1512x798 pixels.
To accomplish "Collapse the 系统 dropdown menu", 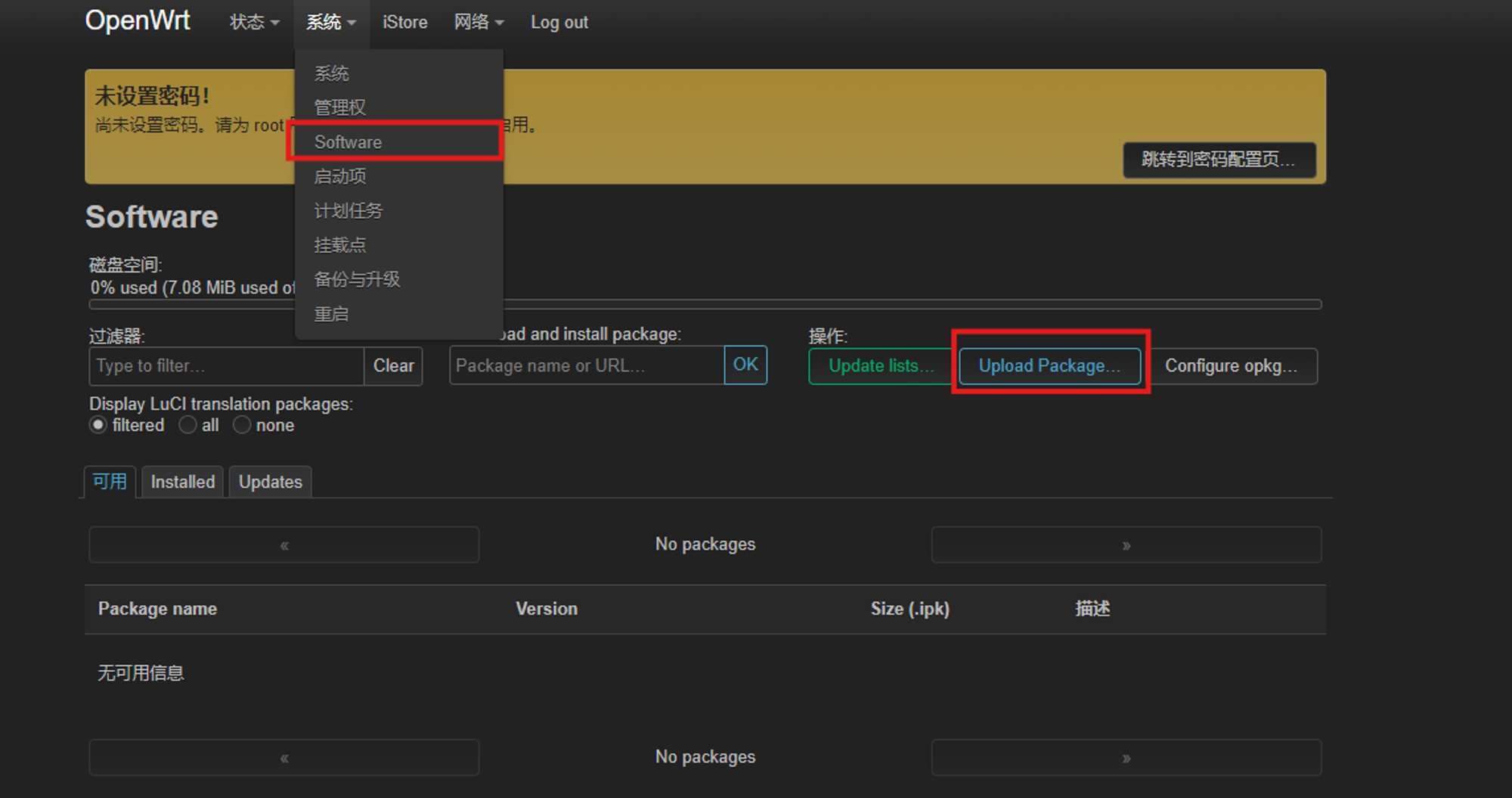I will pos(331,23).
